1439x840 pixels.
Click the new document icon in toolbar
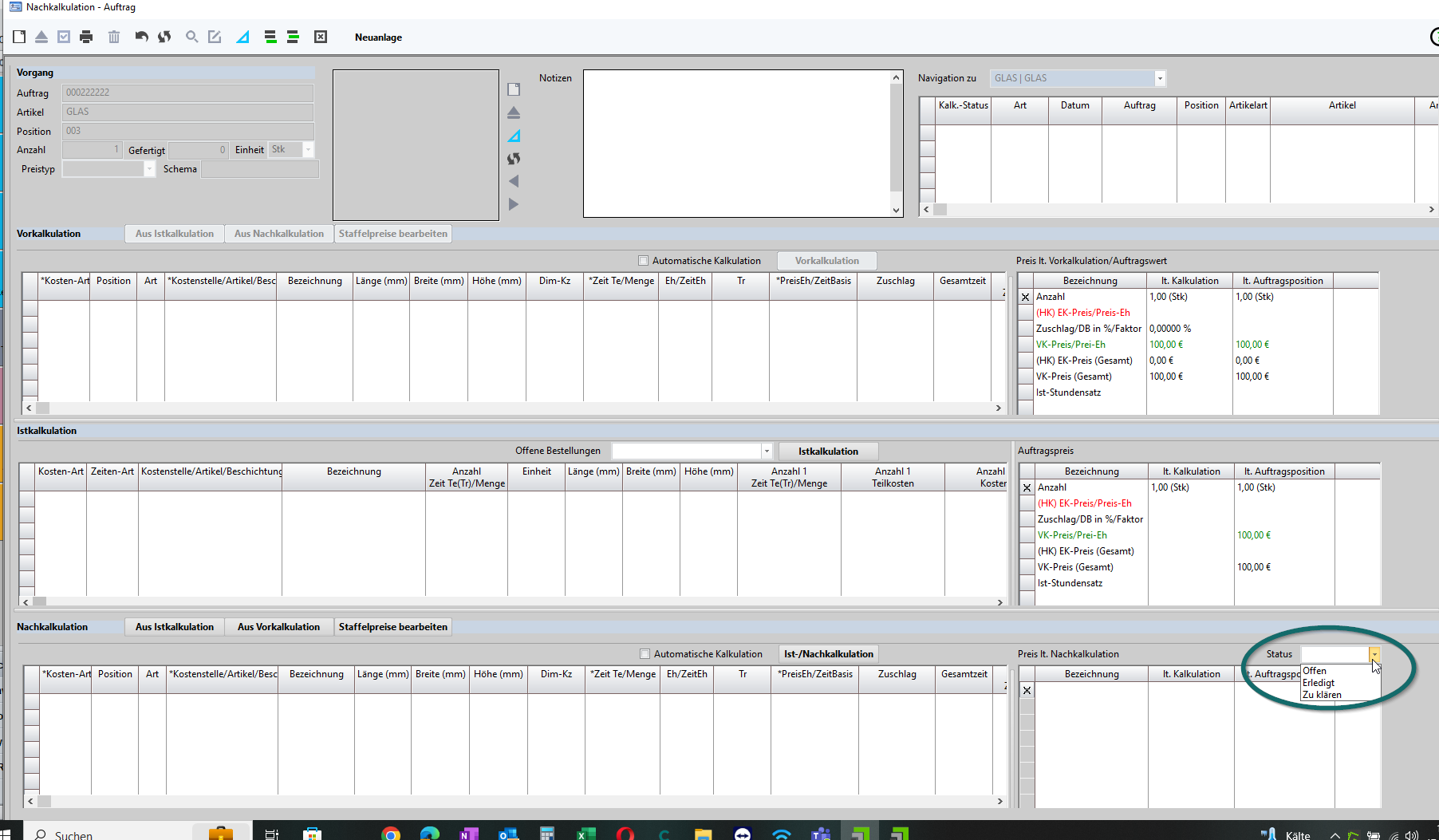[19, 37]
